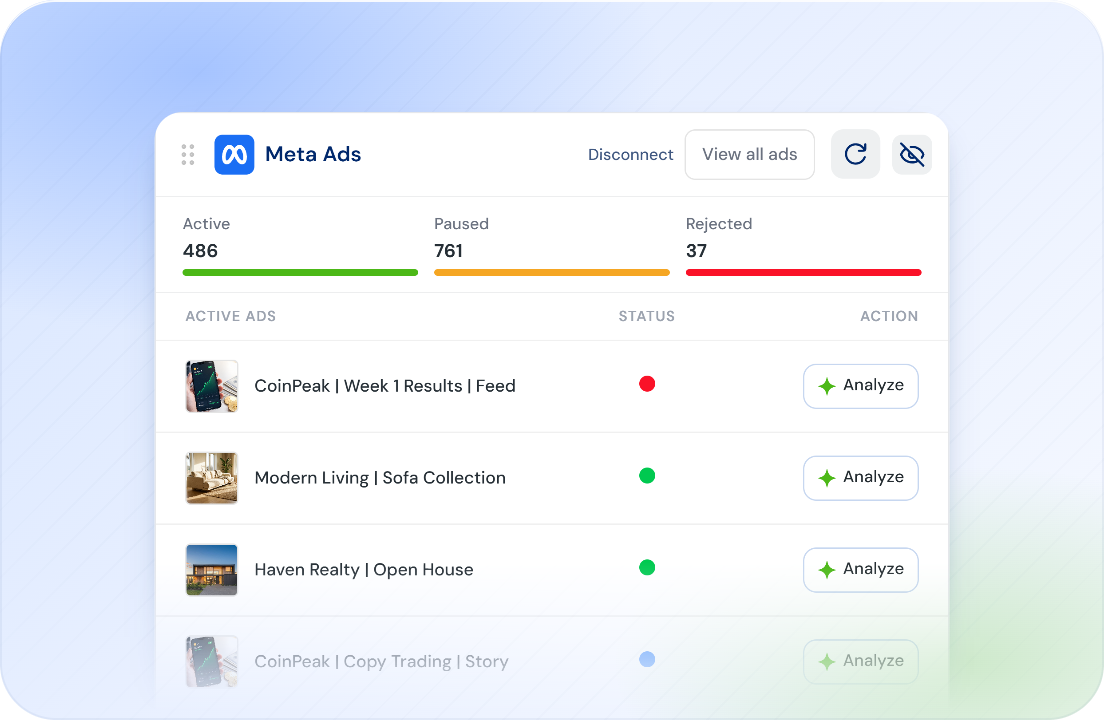Viewport: 1104px width, 720px height.
Task: Analyze CoinPeak Copy Trading Story ad
Action: point(860,662)
